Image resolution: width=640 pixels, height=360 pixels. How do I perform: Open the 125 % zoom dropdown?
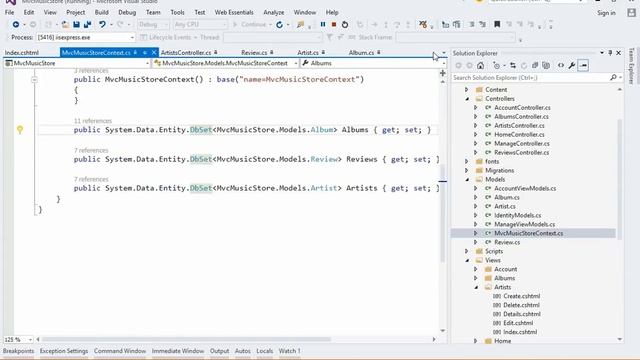point(30,340)
